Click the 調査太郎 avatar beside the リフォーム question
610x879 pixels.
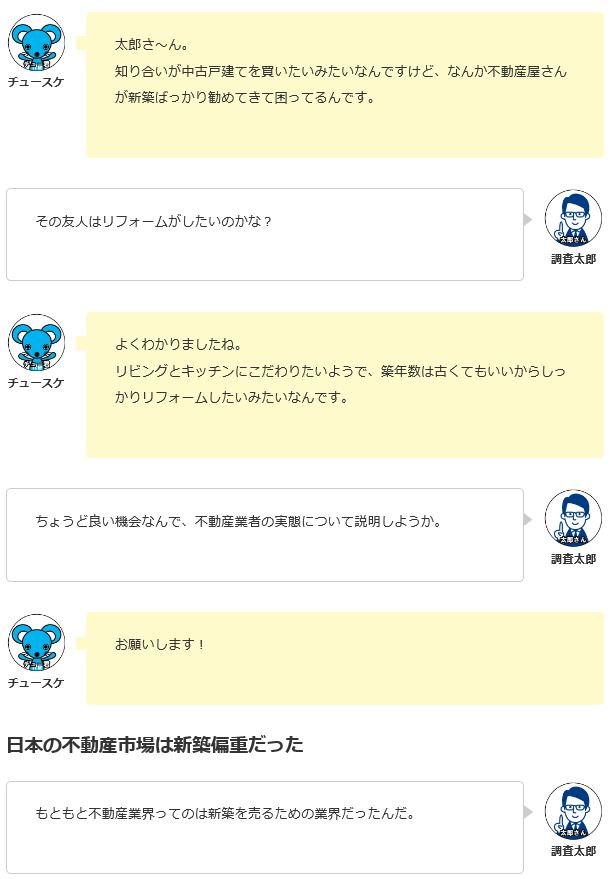573,218
